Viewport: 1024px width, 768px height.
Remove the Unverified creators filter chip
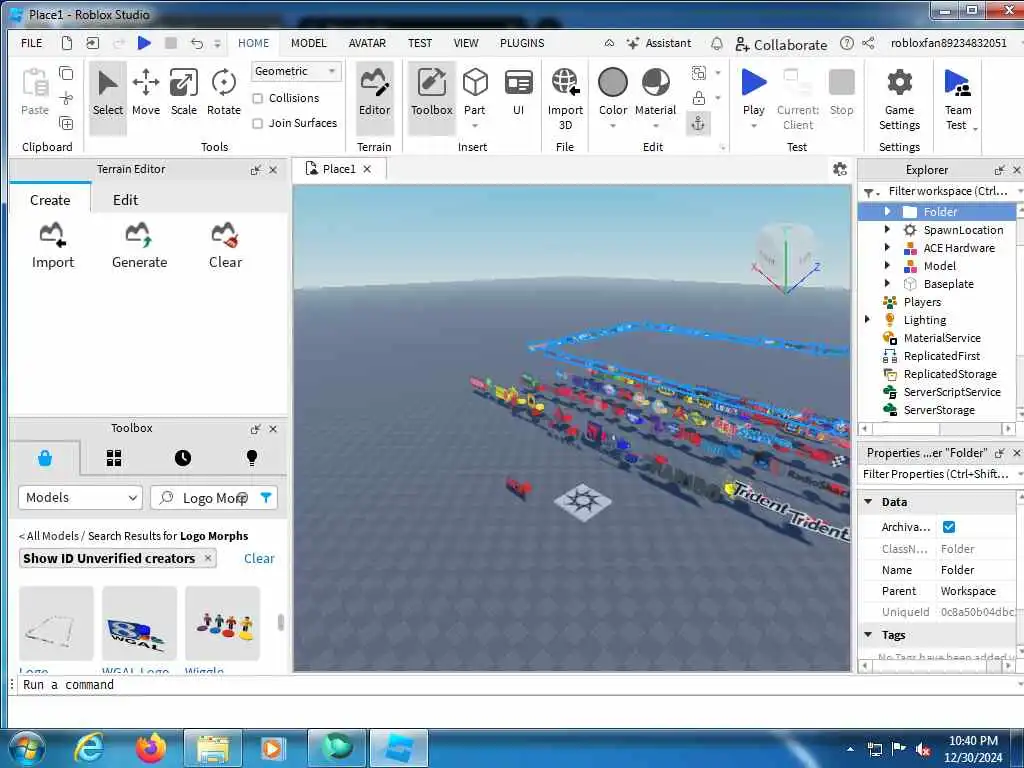coord(208,558)
